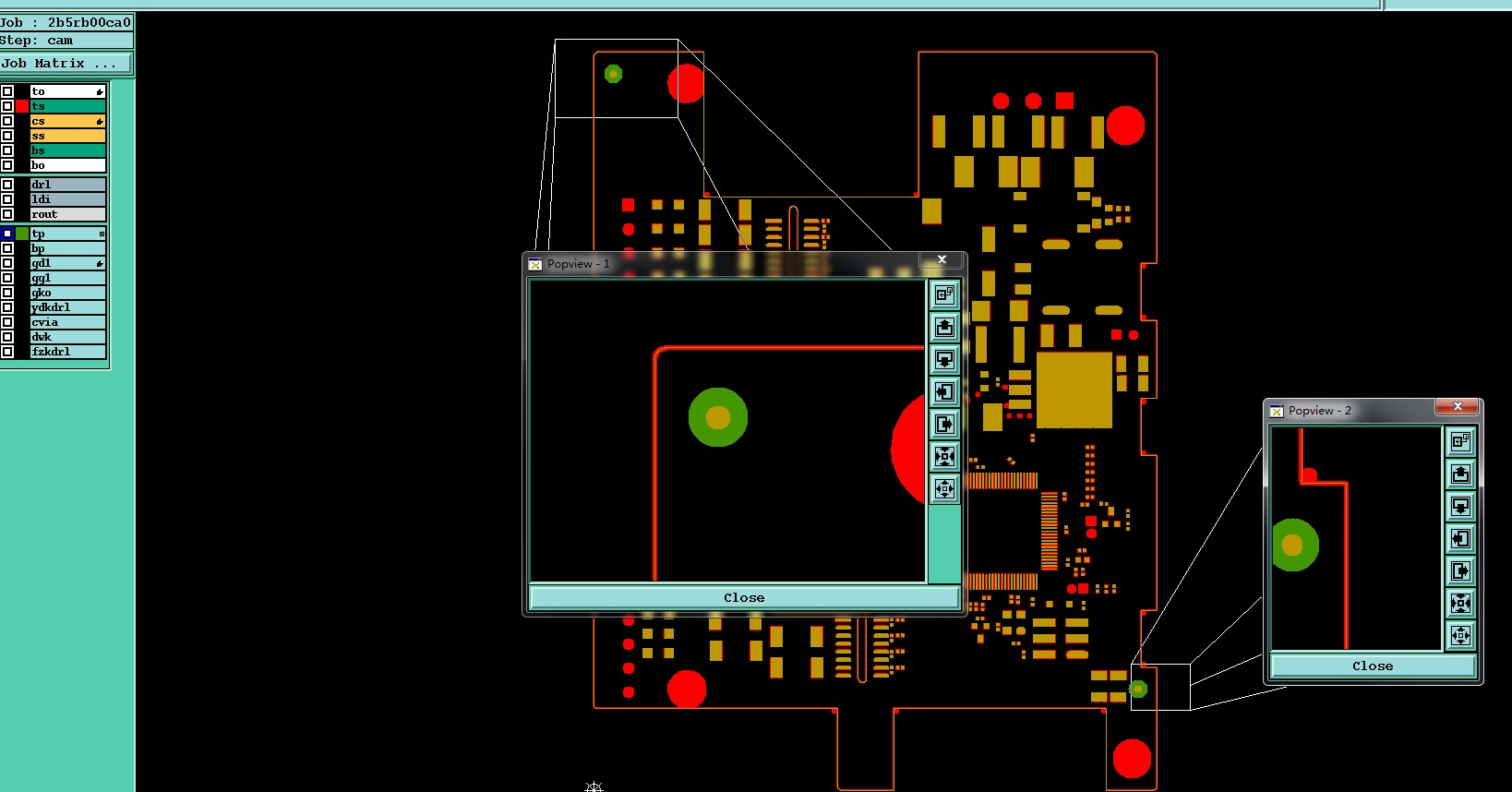Select layer name 'bs'
Screen dimensions: 1512x792
(x=68, y=150)
